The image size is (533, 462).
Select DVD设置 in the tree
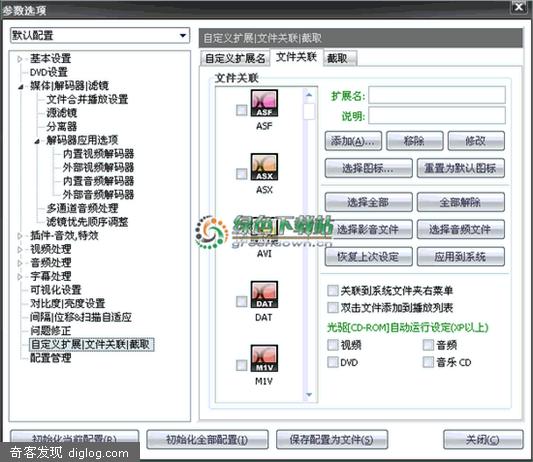49,72
